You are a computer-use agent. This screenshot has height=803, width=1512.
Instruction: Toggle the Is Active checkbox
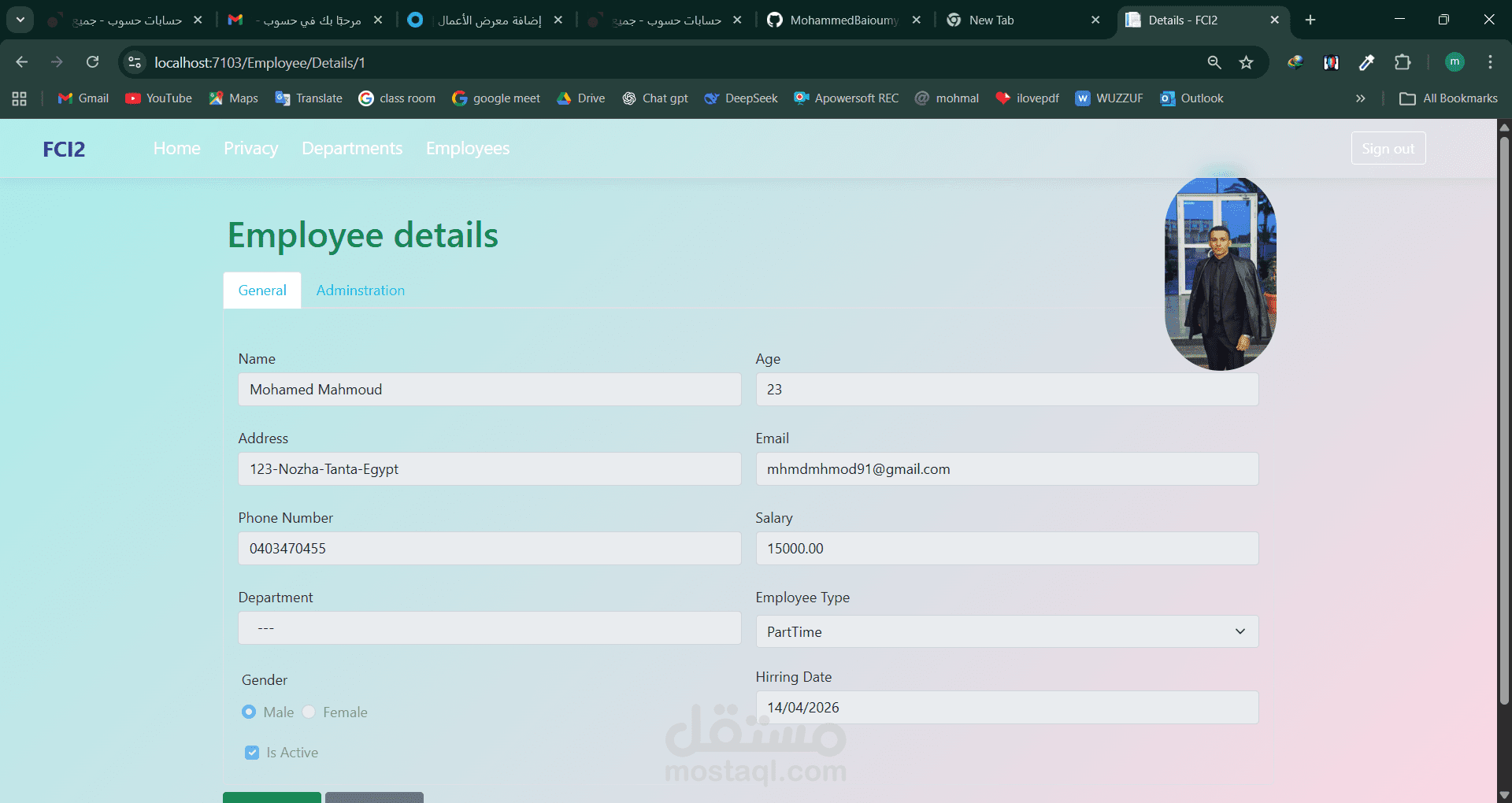pyautogui.click(x=252, y=753)
